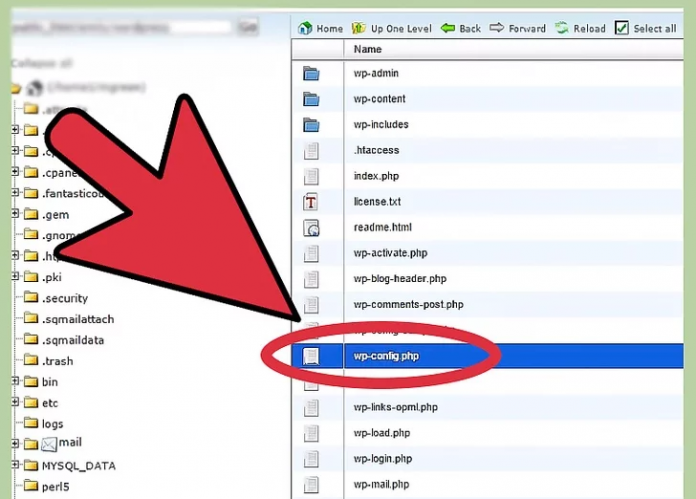Expand the MYSQL_DATA folder node
The image size is (696, 499).
coord(16,466)
